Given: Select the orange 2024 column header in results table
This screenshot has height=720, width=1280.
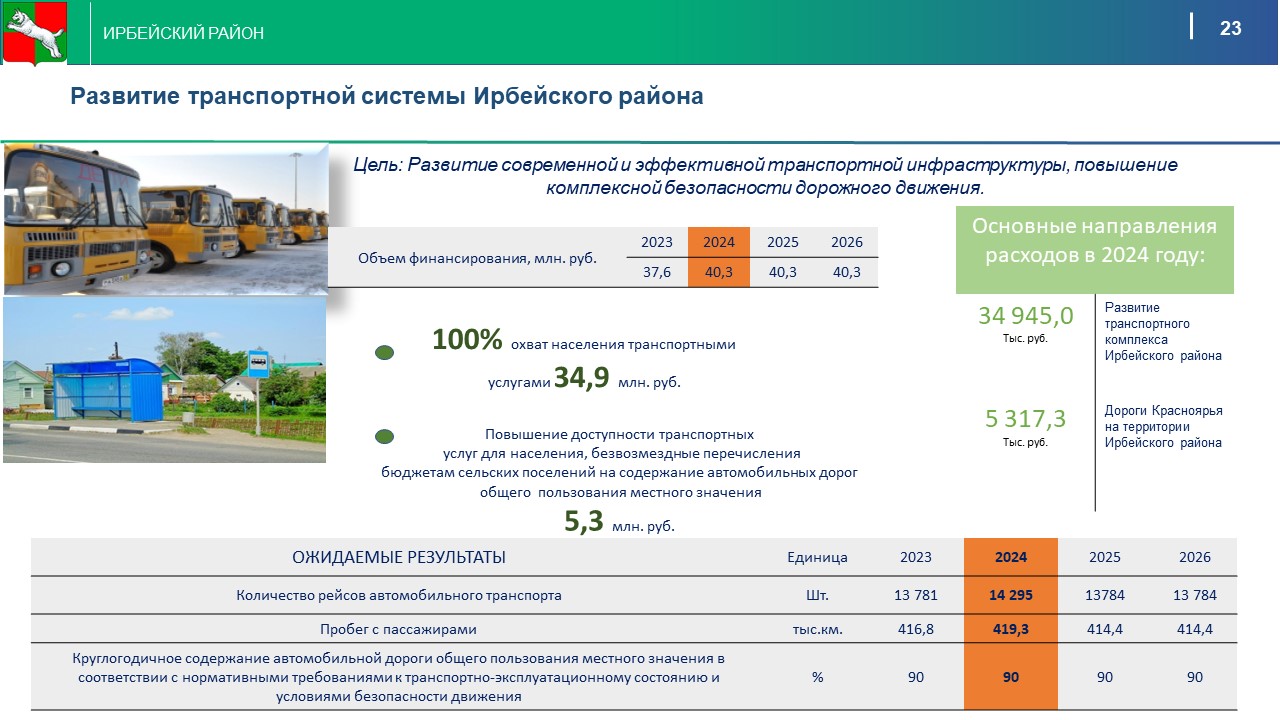Looking at the screenshot, I should coord(1010,557).
